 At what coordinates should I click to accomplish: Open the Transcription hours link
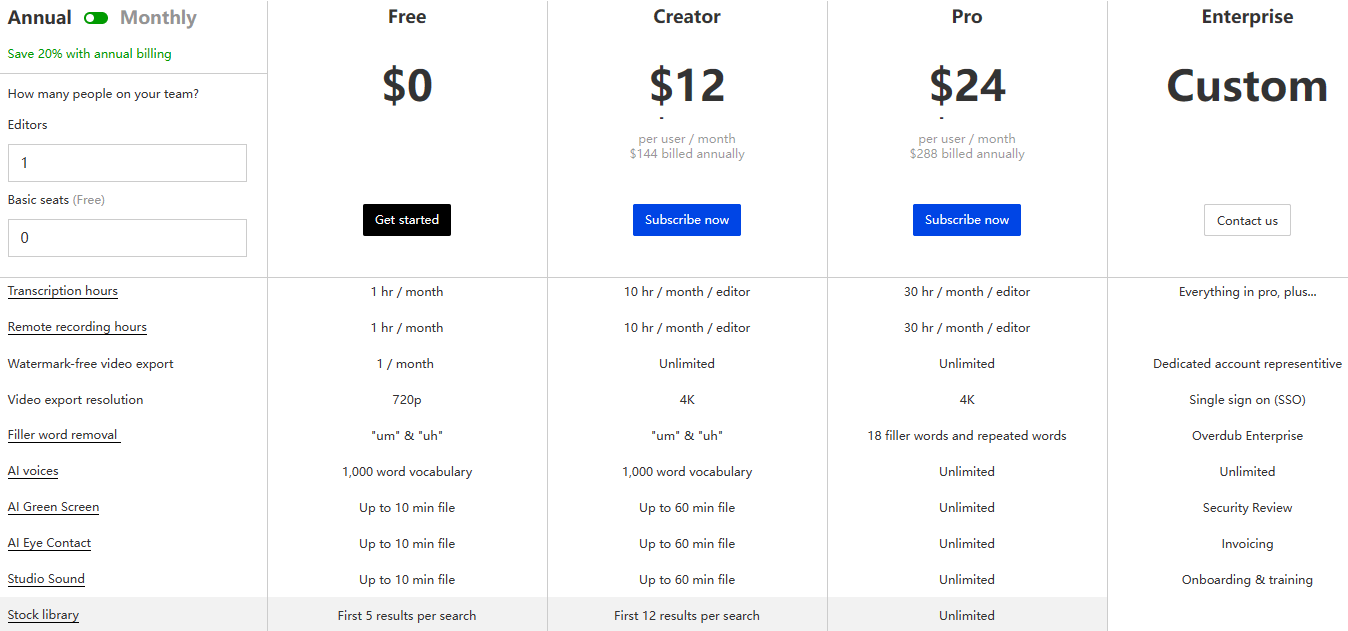point(63,291)
